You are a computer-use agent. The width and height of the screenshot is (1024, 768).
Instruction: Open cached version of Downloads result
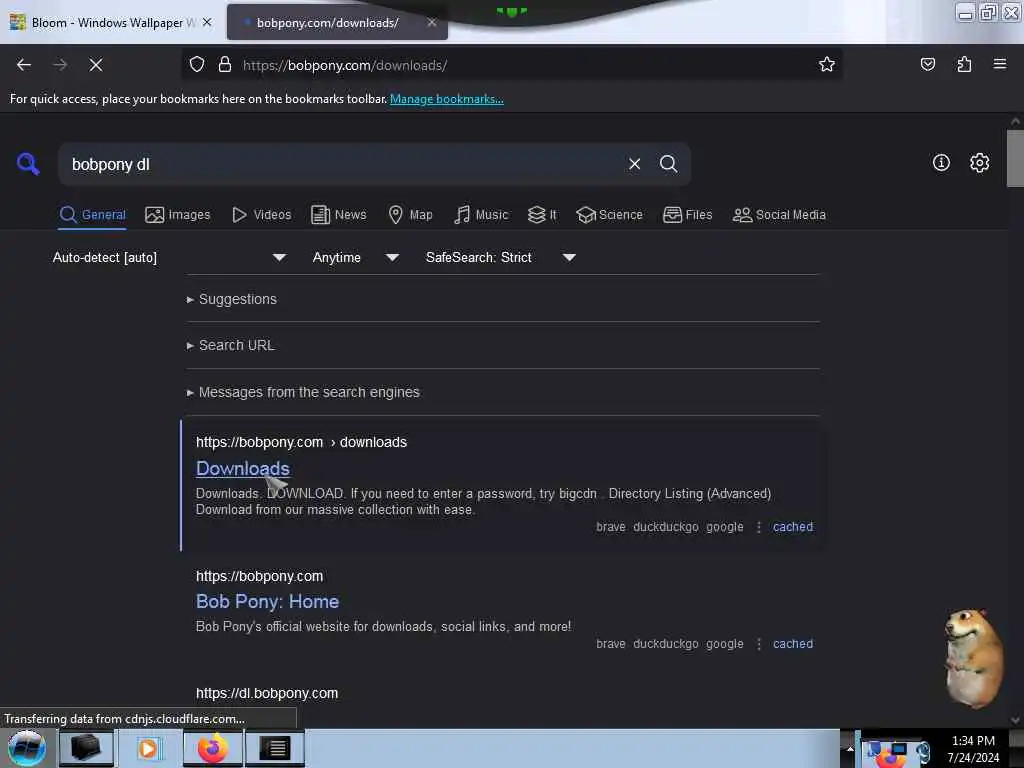pos(793,527)
